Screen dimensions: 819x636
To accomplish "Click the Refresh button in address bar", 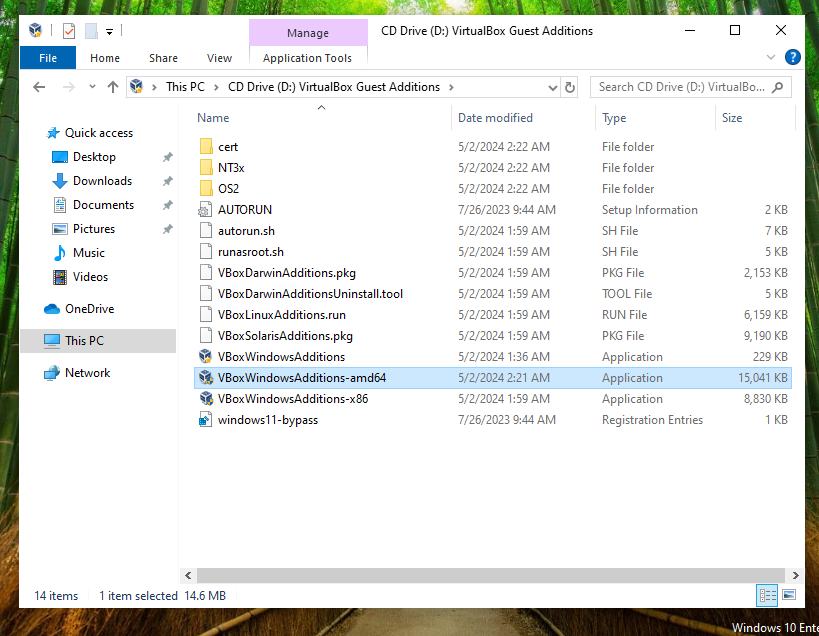I will click(x=570, y=87).
